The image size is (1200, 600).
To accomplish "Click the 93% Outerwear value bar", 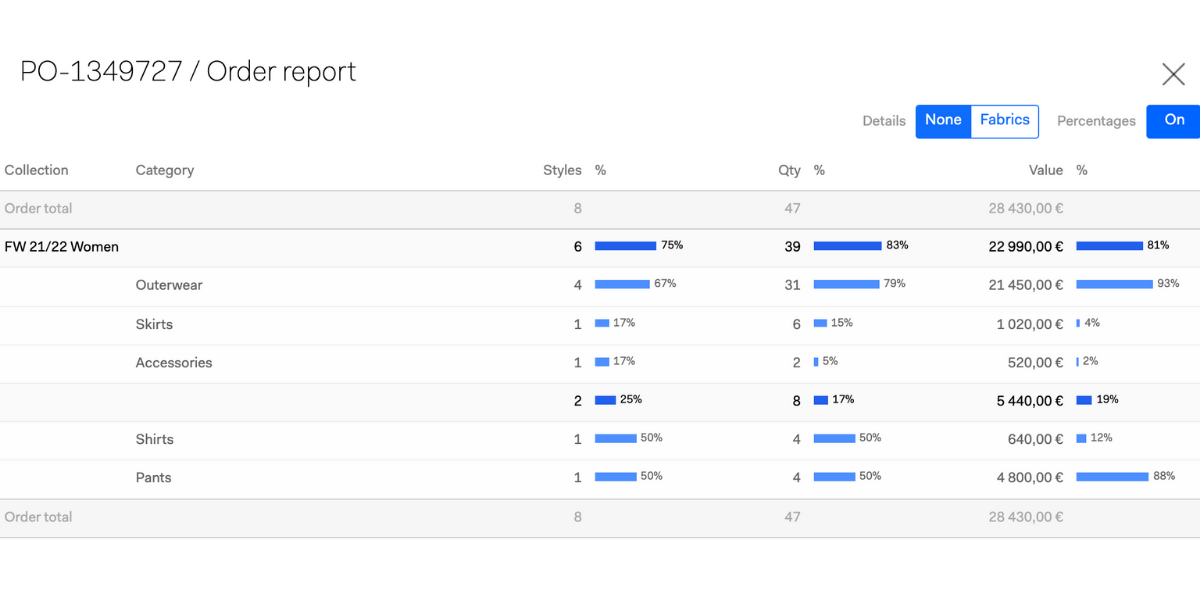I will [1114, 284].
